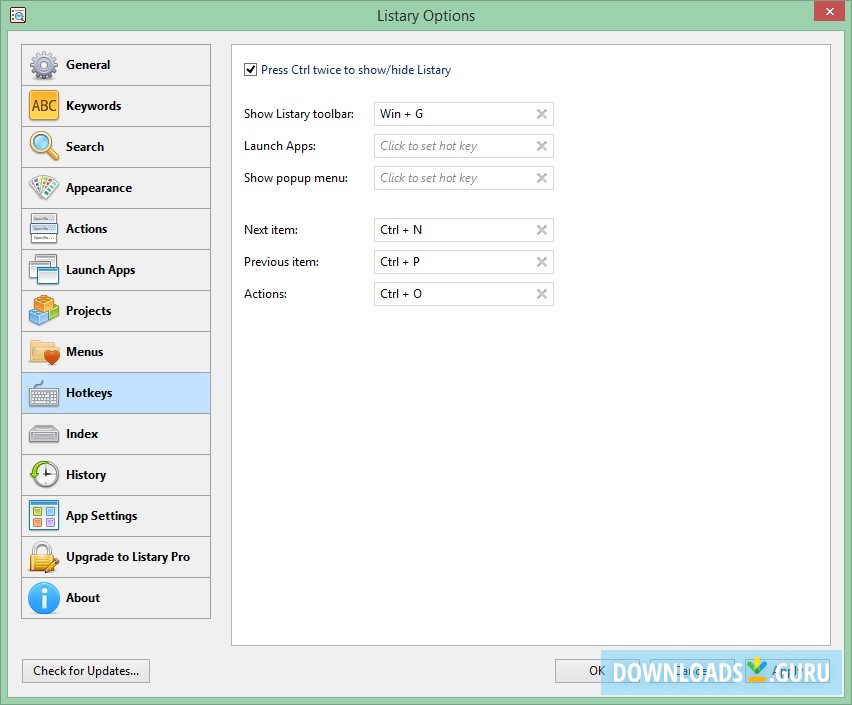Open the General tab label
The image size is (852, 705).
tap(88, 65)
